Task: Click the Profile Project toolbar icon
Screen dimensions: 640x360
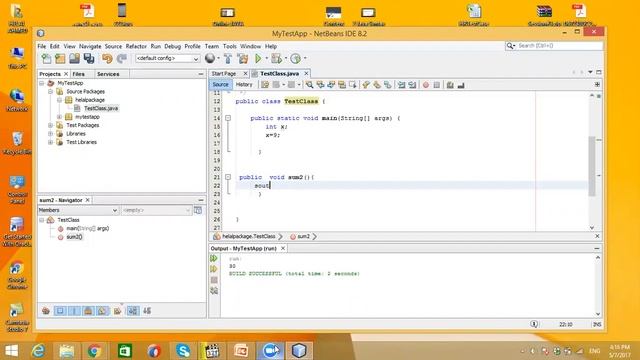Action: click(x=296, y=58)
